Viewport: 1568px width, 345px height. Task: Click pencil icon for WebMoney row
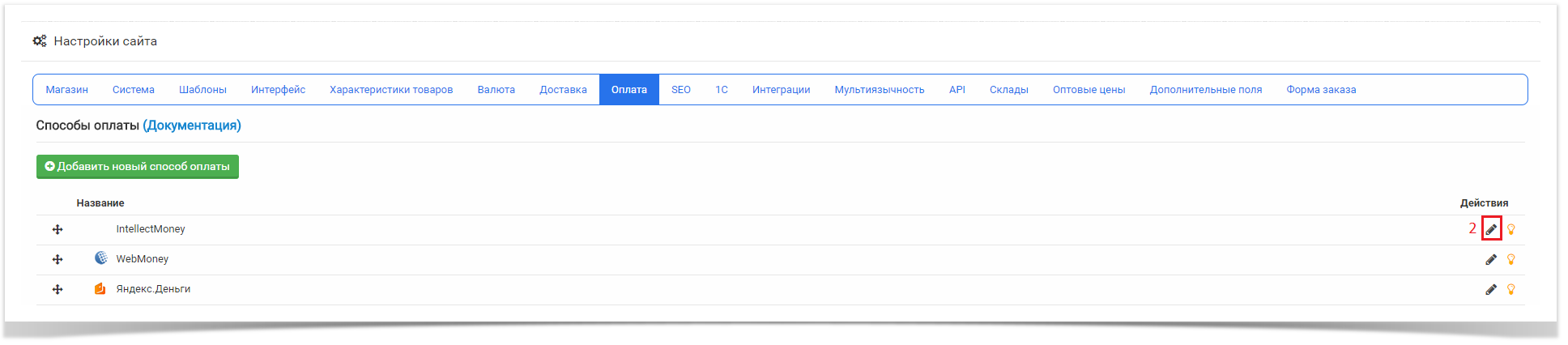(x=1491, y=259)
